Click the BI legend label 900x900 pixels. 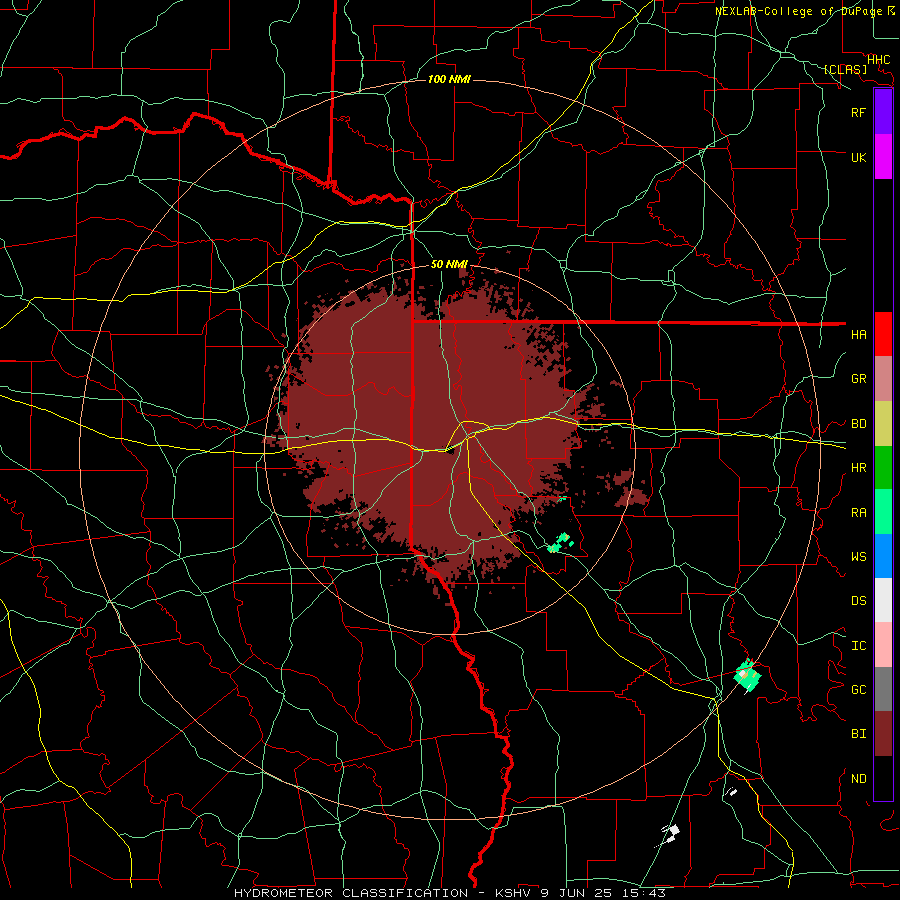point(859,734)
